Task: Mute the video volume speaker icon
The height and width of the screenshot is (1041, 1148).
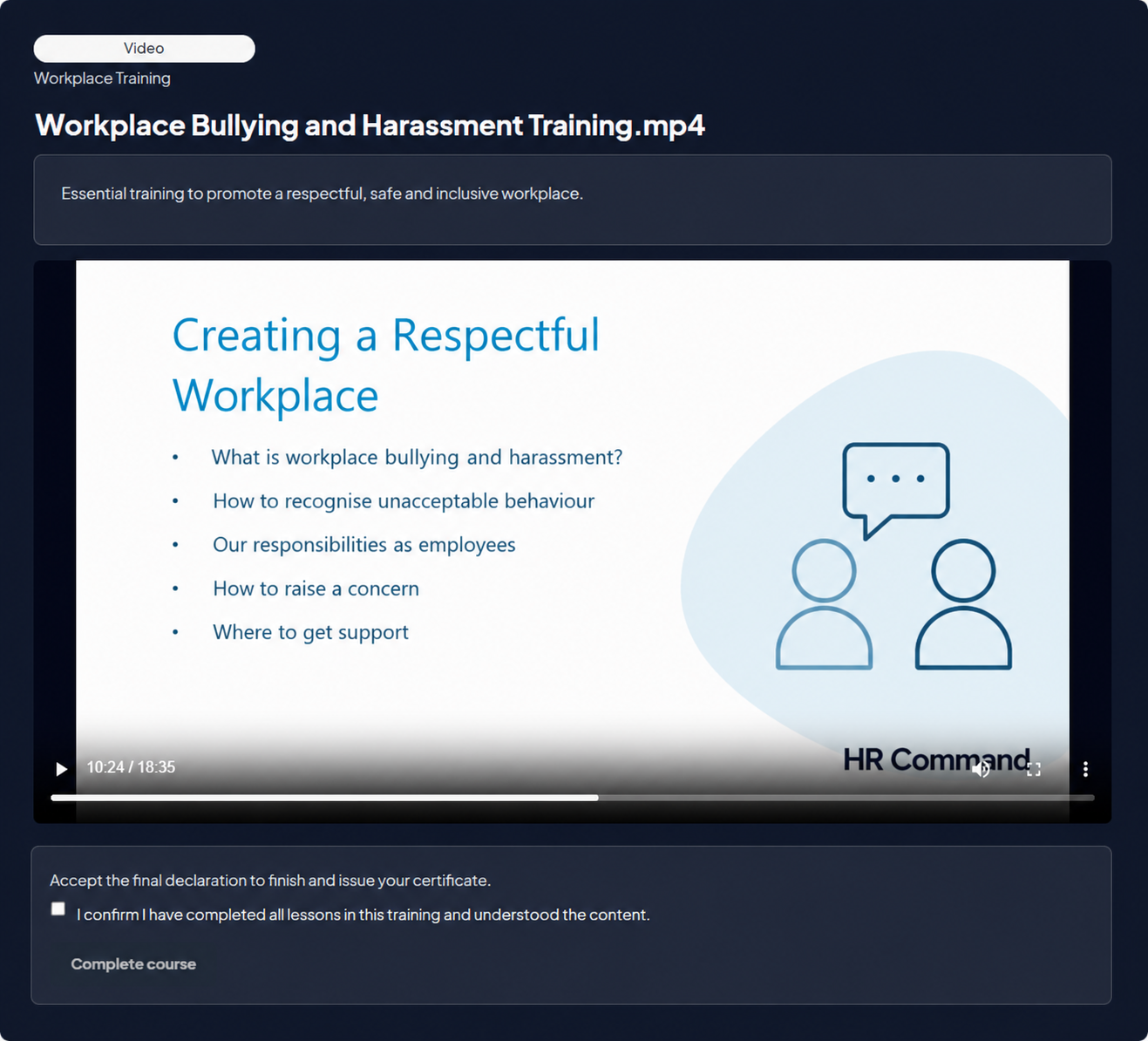Action: pyautogui.click(x=981, y=768)
